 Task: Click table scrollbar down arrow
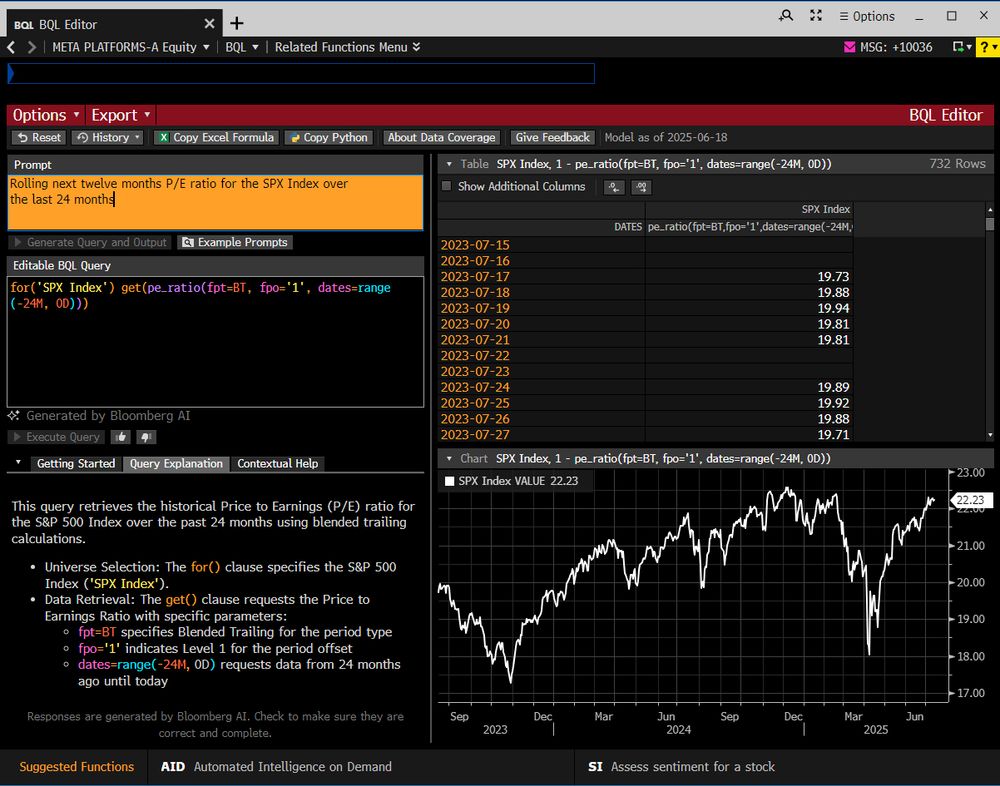[990, 435]
